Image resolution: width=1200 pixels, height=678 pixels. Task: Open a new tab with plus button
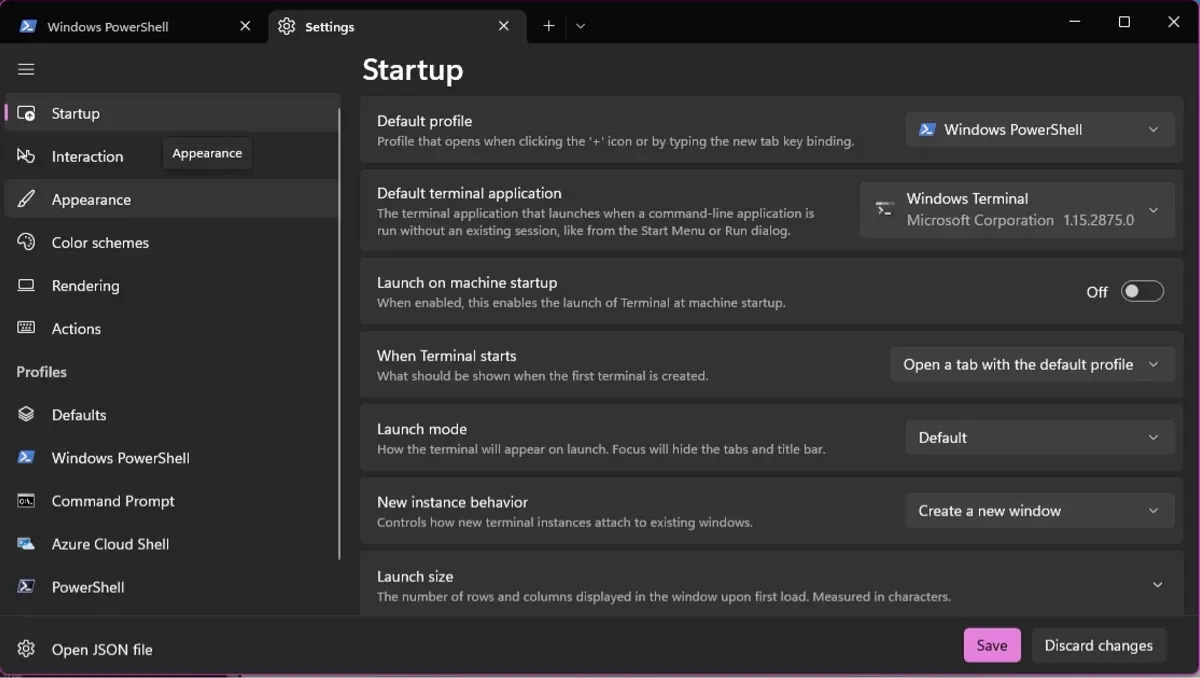[x=548, y=27]
